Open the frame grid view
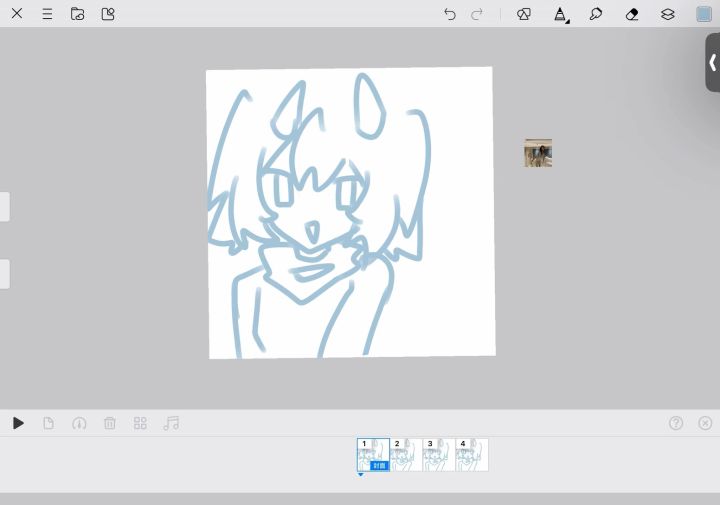Screen dimensions: 720x505 [x=140, y=423]
